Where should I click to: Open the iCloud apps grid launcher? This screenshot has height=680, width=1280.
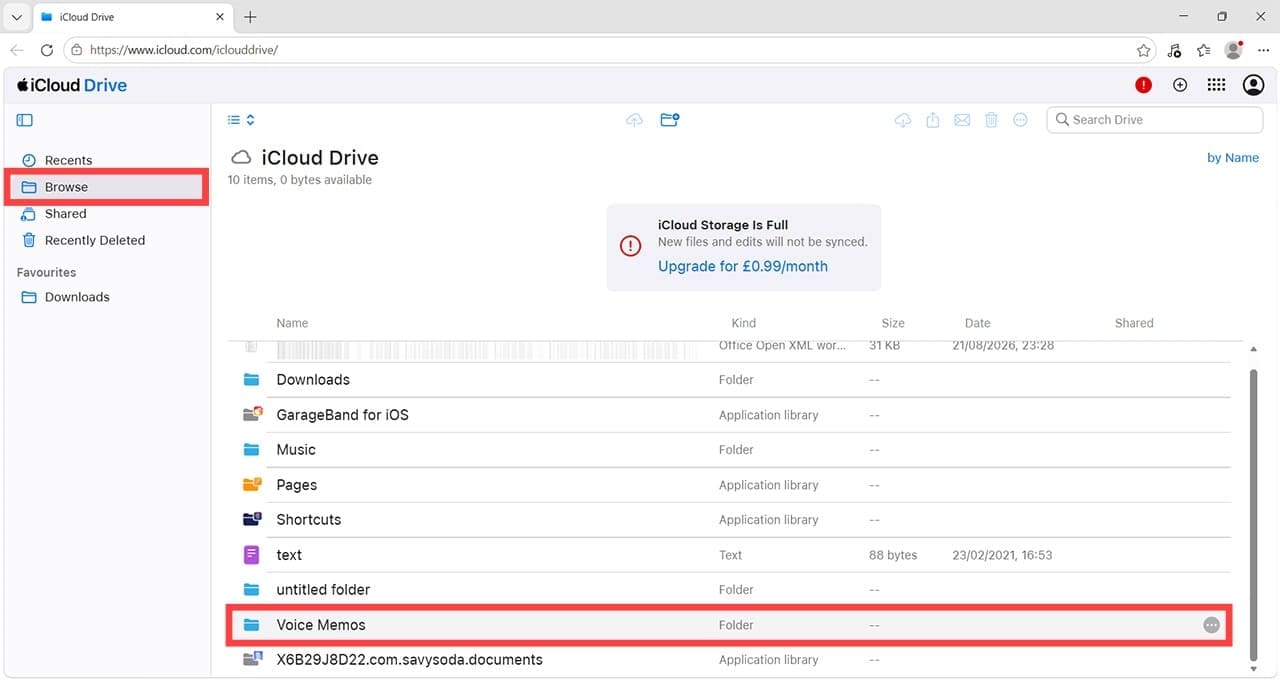[1216, 86]
